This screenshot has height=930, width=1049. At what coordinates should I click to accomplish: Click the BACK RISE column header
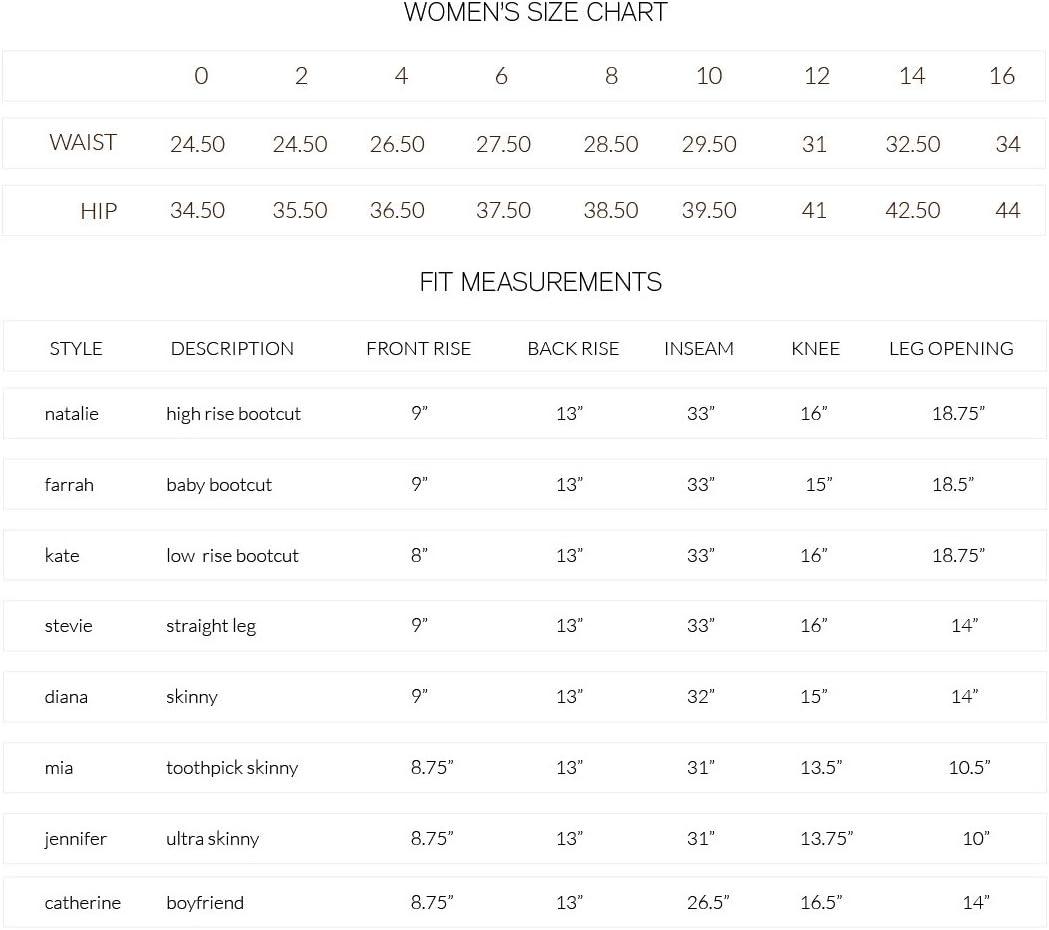[x=573, y=348]
